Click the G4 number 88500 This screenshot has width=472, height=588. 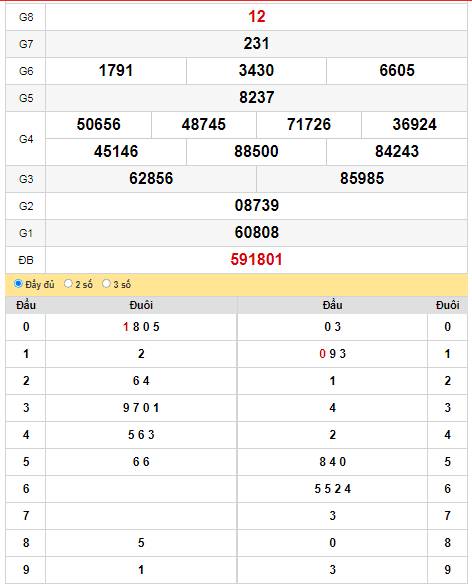click(x=256, y=152)
